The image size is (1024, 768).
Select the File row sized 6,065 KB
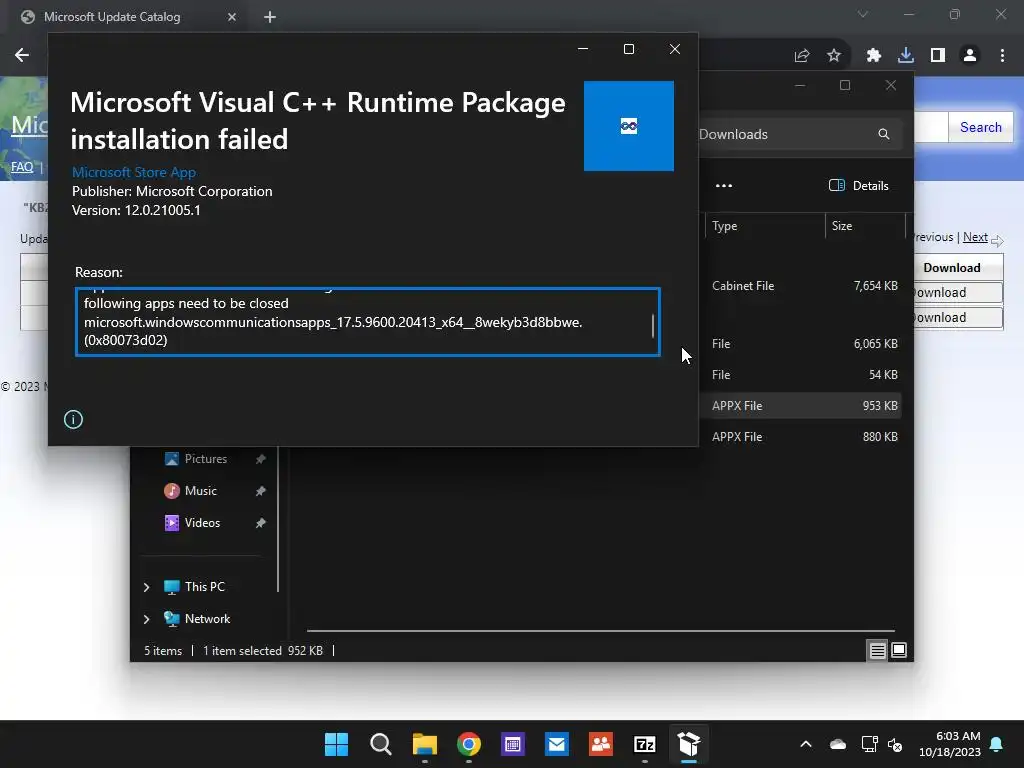pyautogui.click(x=802, y=344)
